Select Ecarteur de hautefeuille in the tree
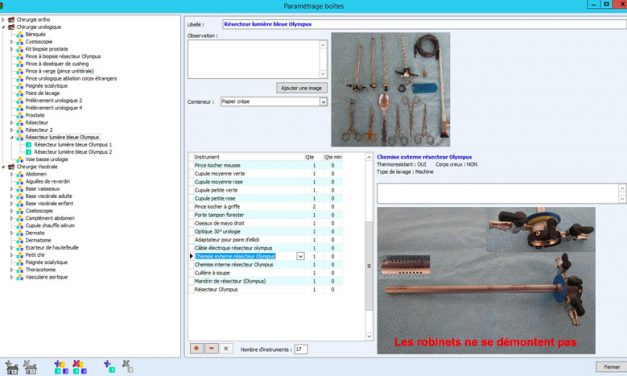The height and width of the screenshot is (376, 627). click(x=52, y=248)
